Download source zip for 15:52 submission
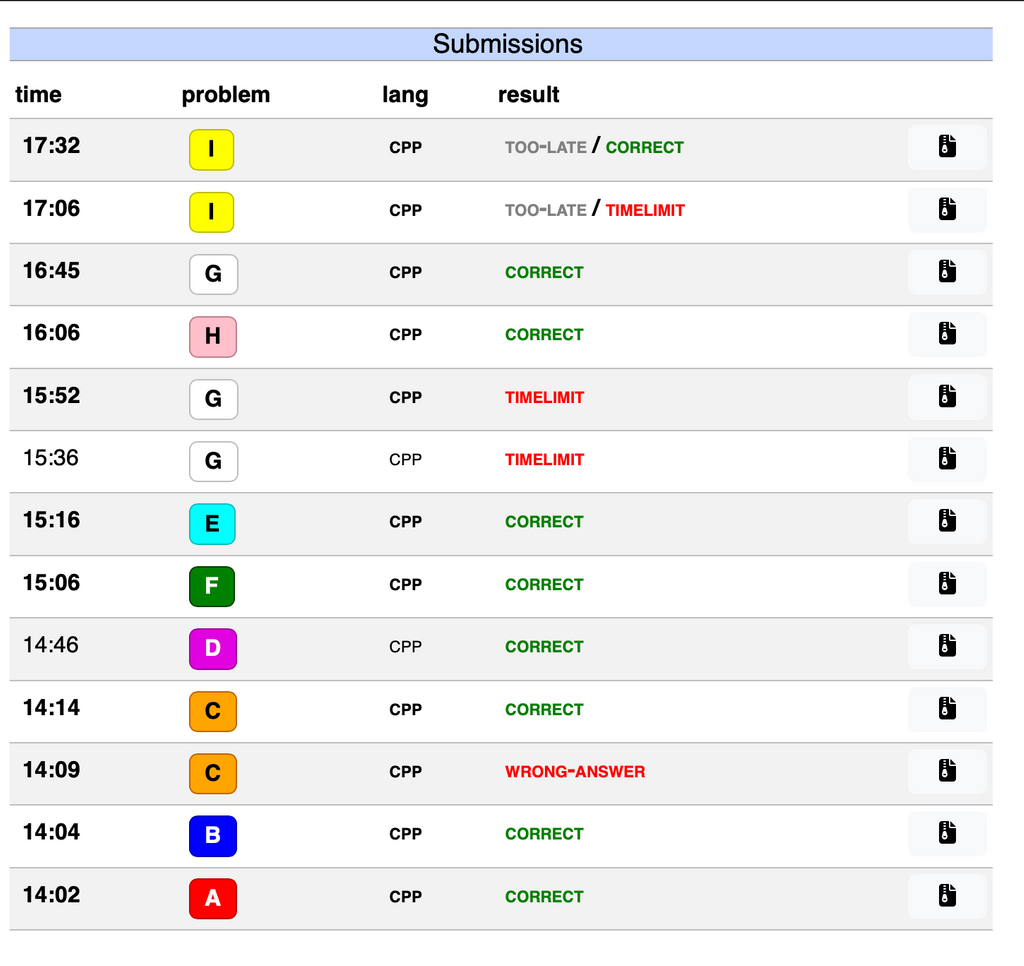Image resolution: width=1024 pixels, height=966 pixels. click(x=947, y=396)
